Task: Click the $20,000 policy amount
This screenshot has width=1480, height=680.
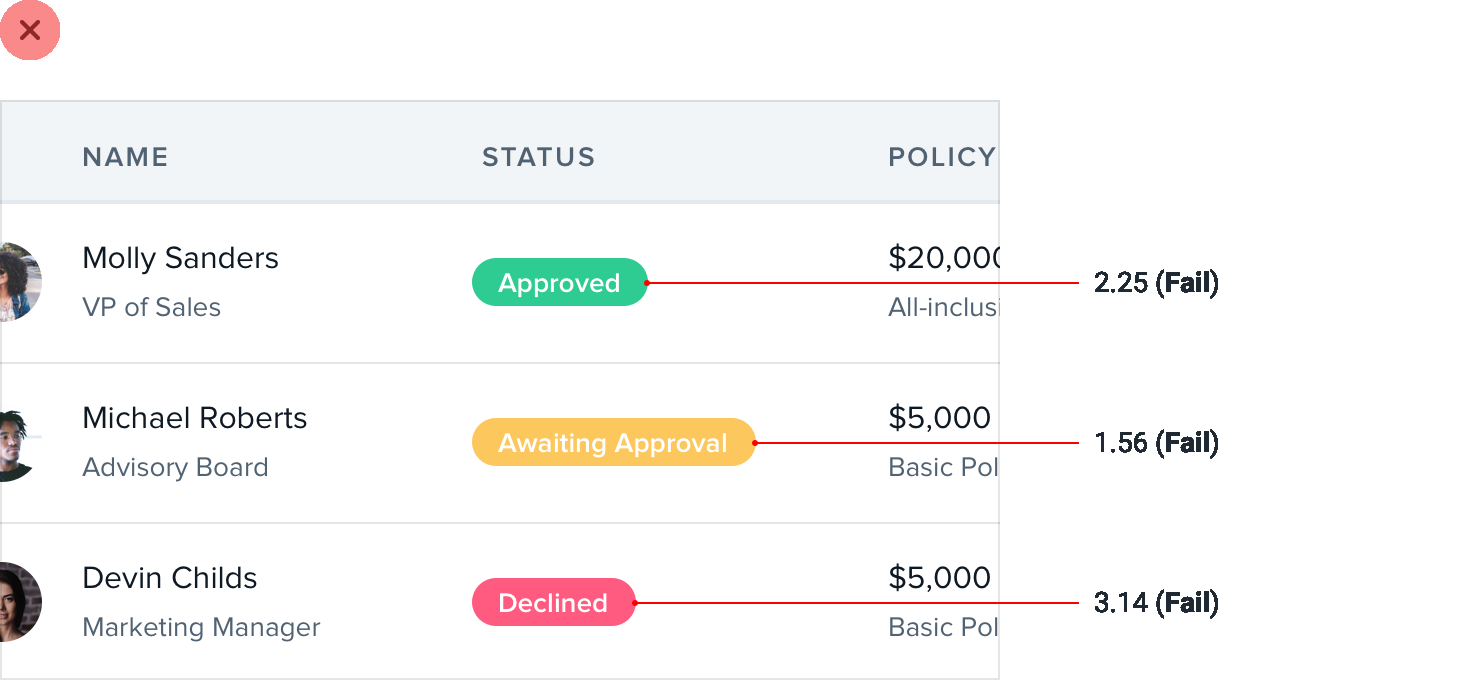Action: (943, 258)
